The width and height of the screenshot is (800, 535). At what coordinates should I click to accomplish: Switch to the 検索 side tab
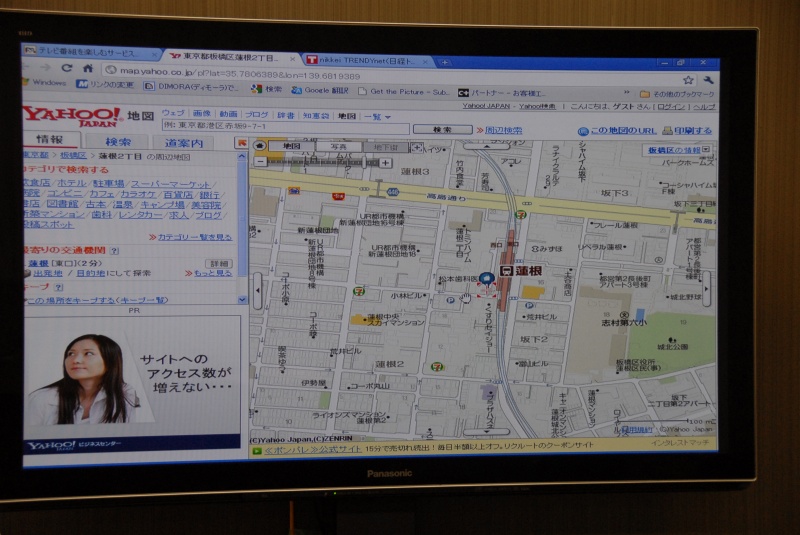118,142
